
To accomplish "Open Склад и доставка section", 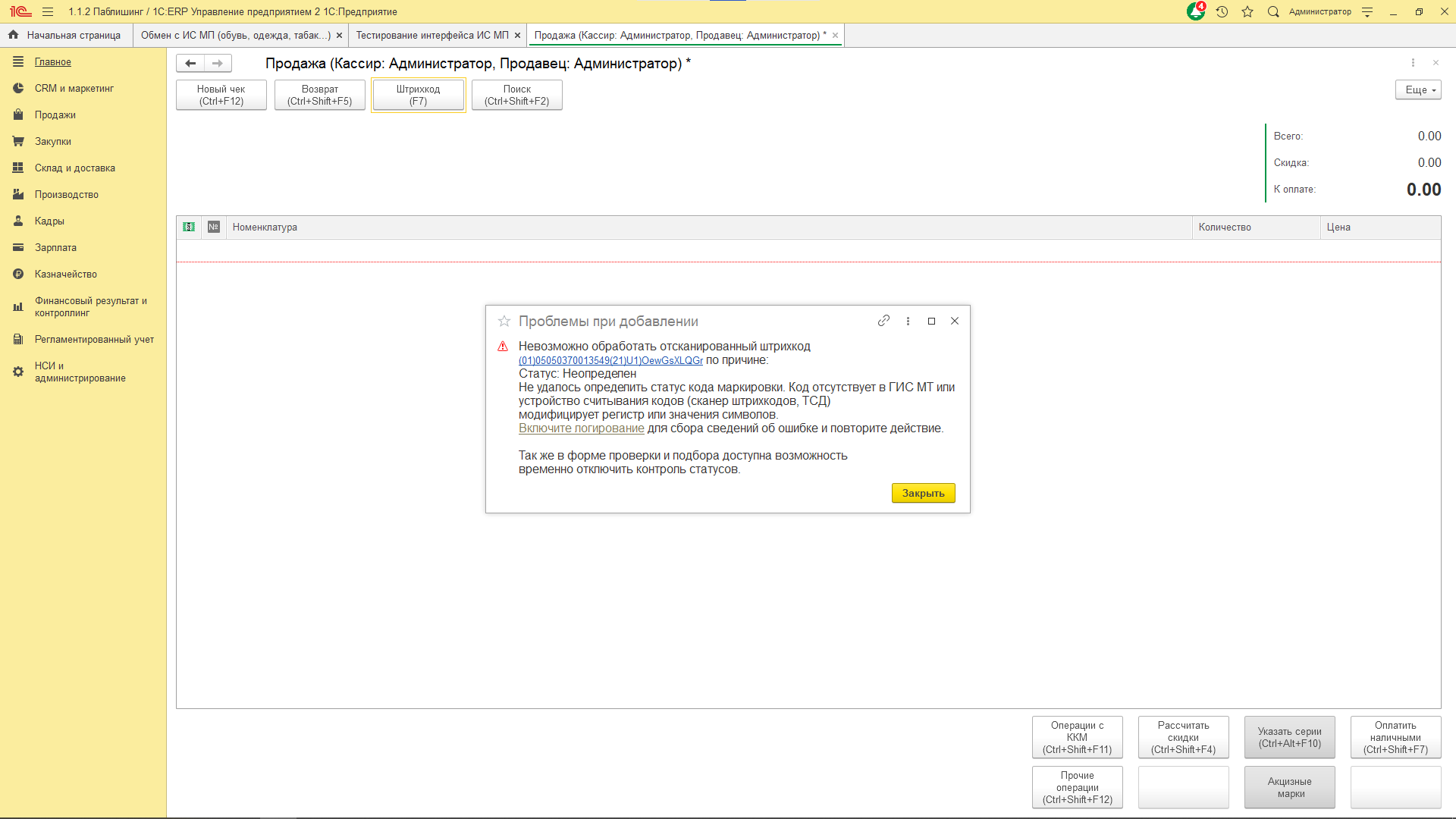I will pos(74,168).
